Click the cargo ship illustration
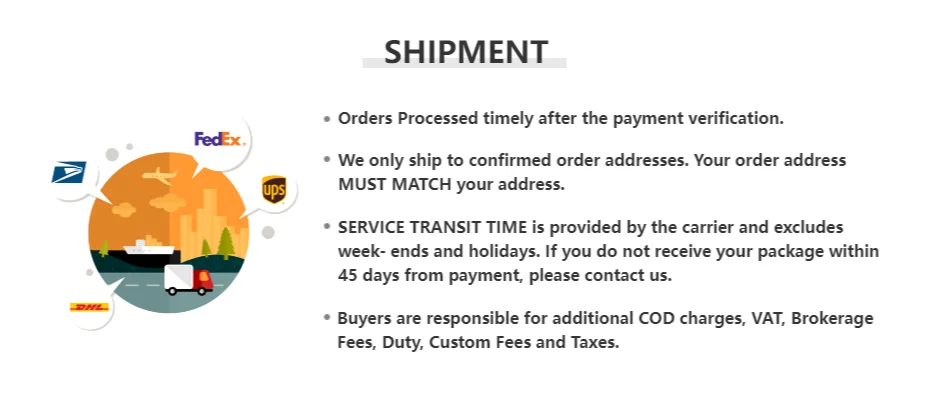 pos(149,245)
